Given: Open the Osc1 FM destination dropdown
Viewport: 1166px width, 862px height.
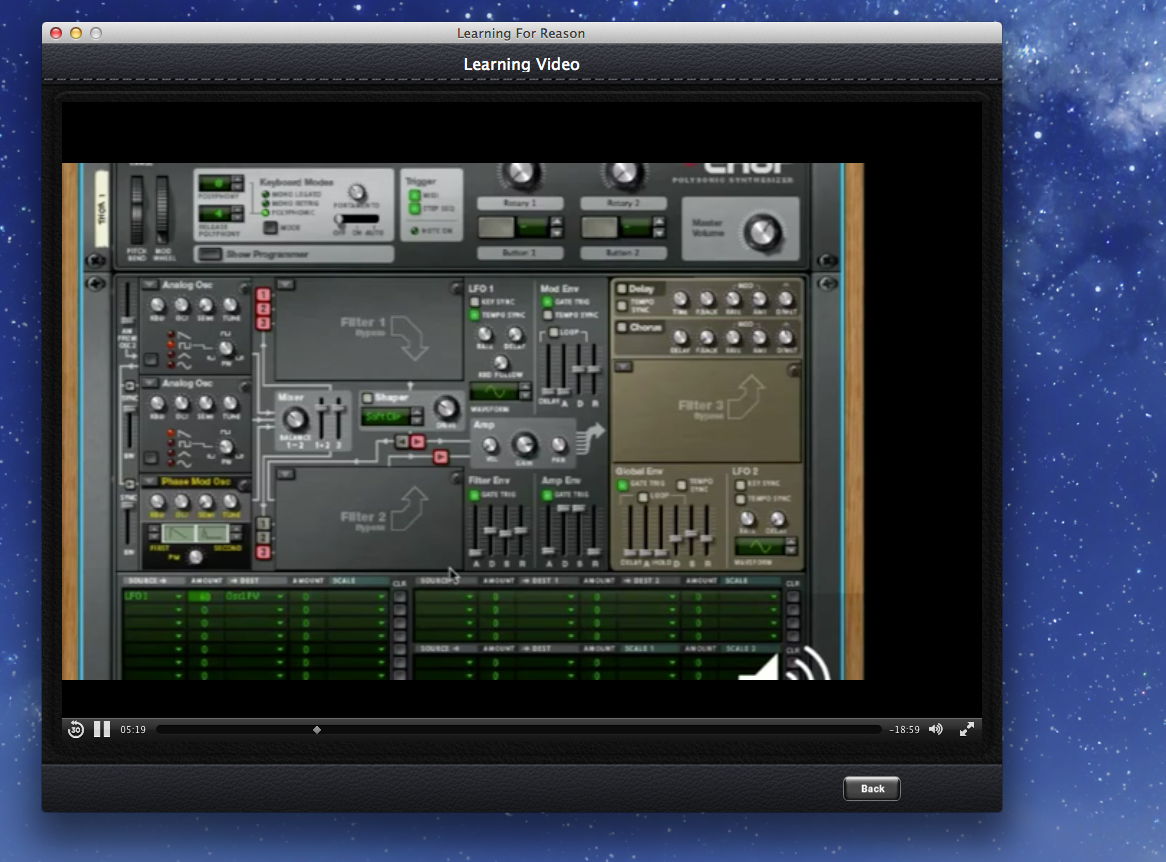Looking at the screenshot, I should pyautogui.click(x=255, y=596).
